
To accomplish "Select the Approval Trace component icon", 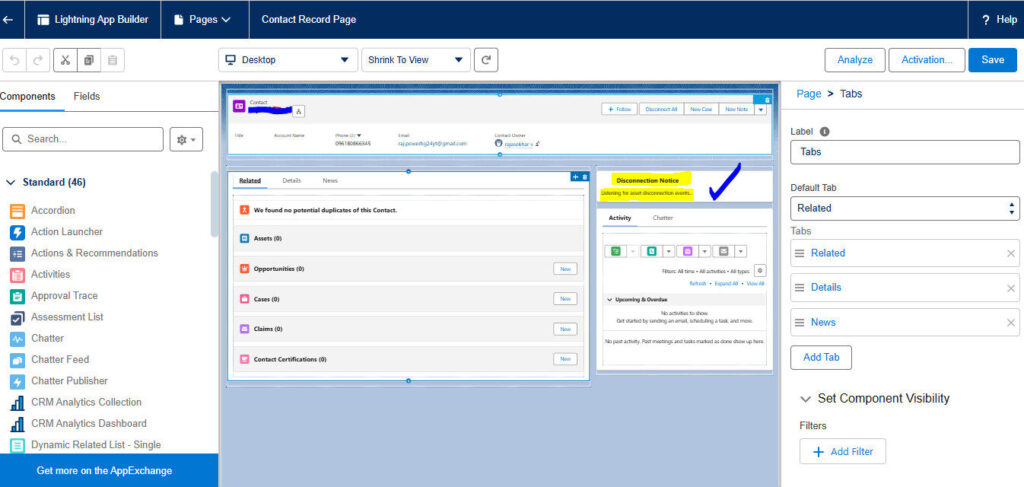I will coord(18,296).
